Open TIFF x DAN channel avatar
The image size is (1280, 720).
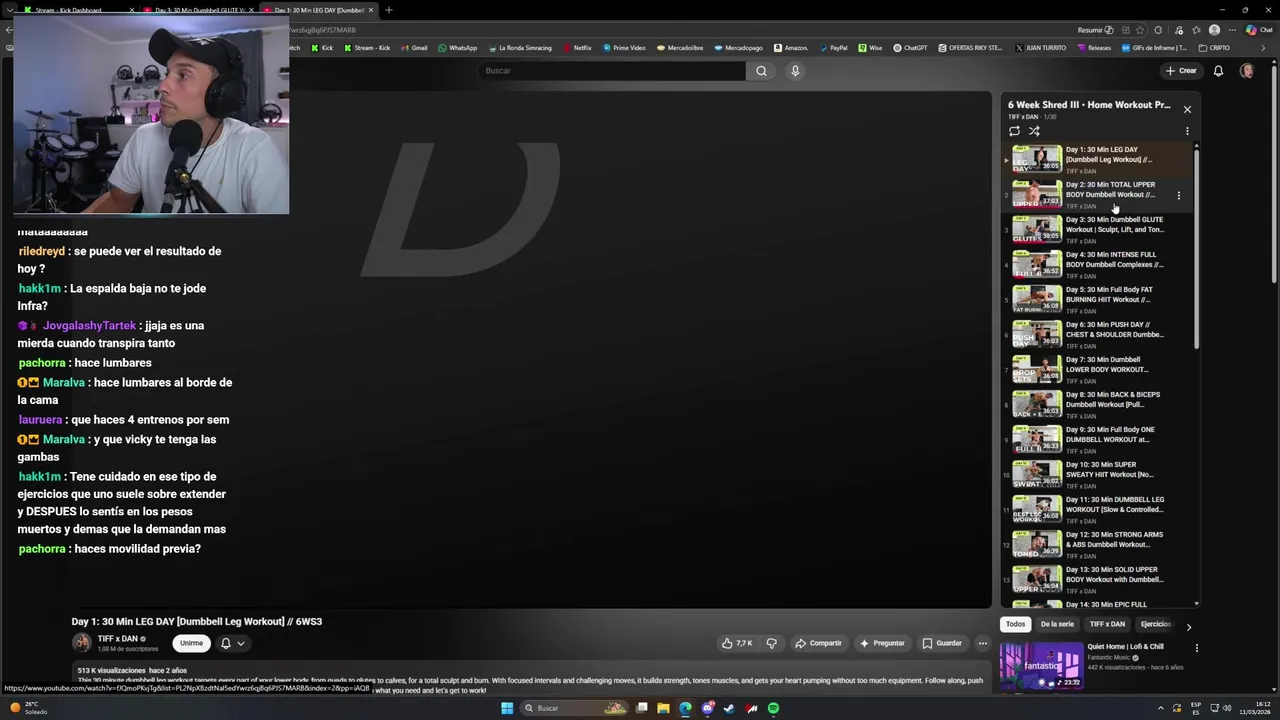81,643
